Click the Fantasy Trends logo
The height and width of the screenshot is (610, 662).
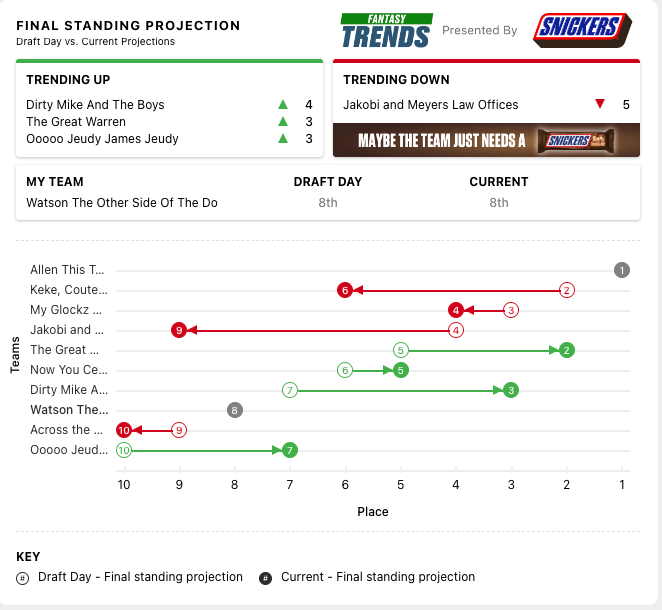tap(385, 31)
